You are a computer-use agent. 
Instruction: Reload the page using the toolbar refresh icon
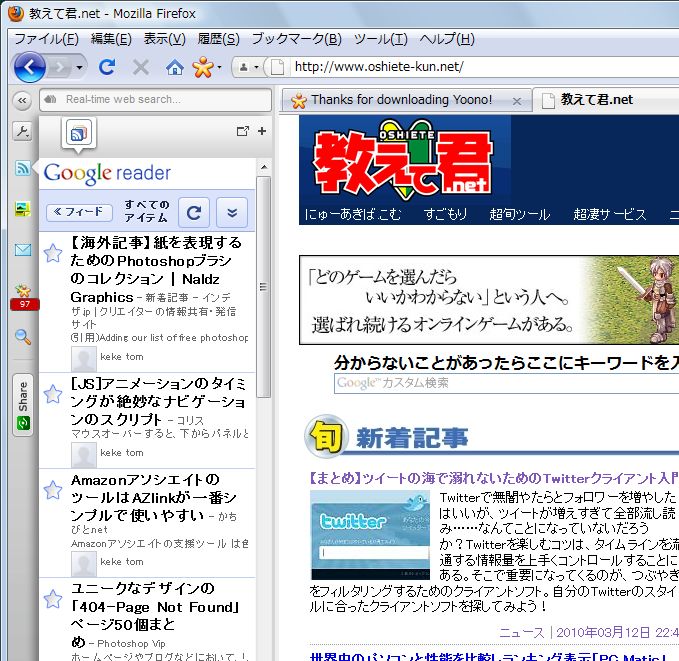(x=107, y=67)
